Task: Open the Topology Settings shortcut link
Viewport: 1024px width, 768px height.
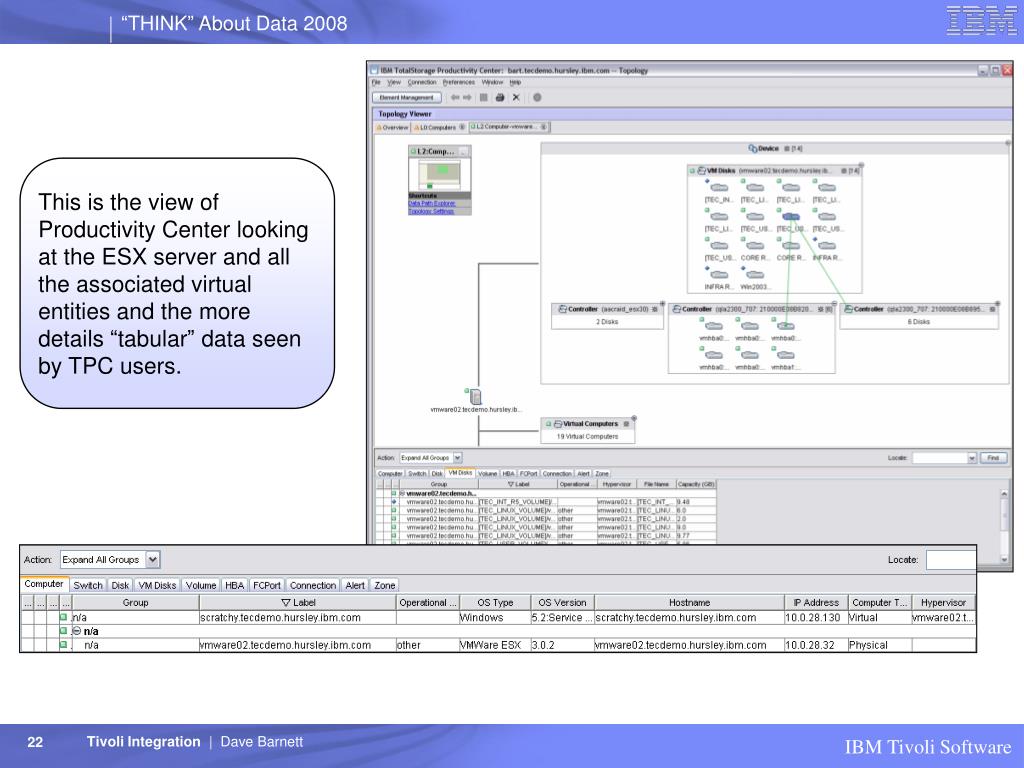Action: (x=431, y=211)
